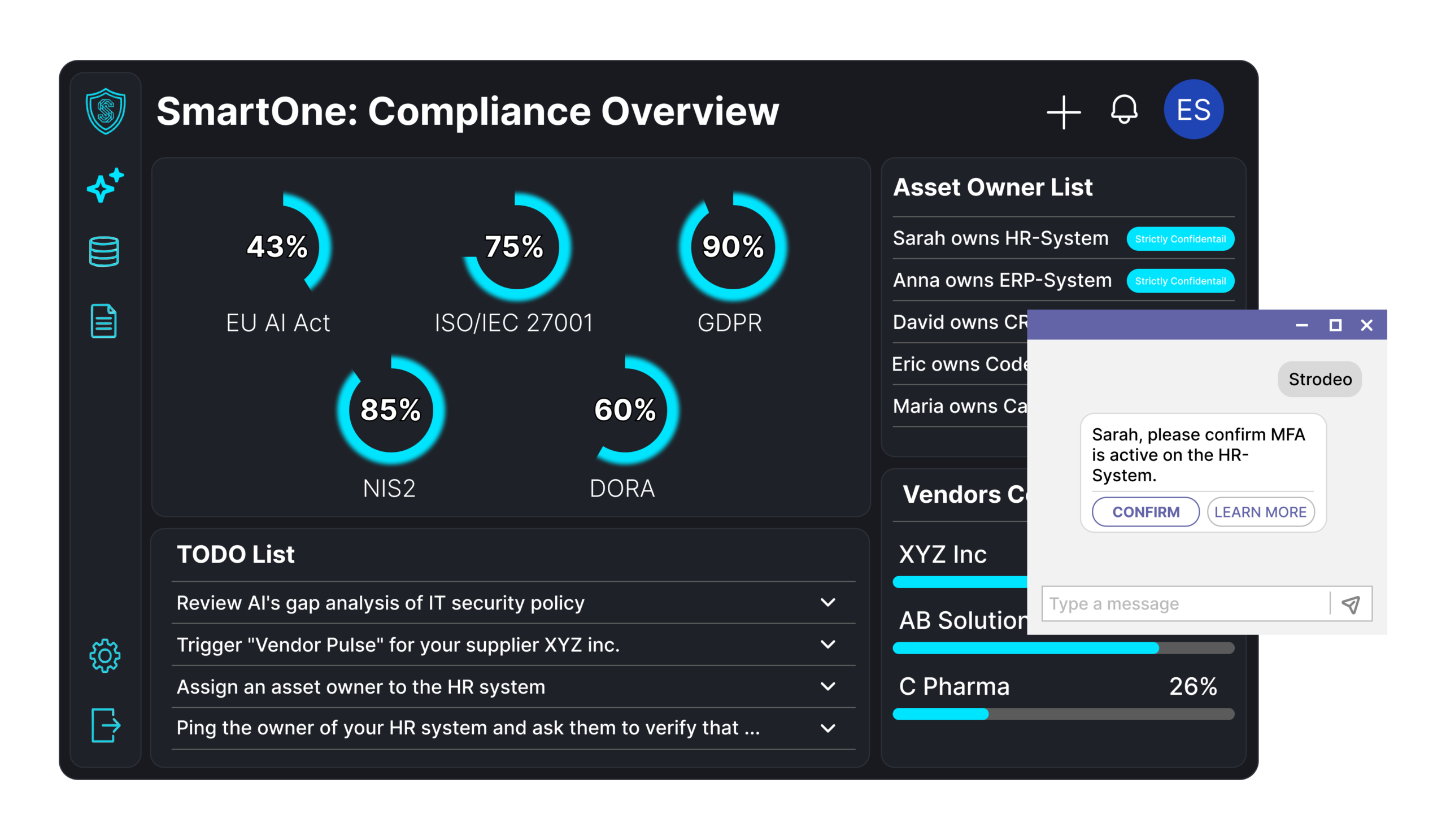Expand the Vendor Pulse TODO item
1446x840 pixels.
pyautogui.click(x=827, y=645)
